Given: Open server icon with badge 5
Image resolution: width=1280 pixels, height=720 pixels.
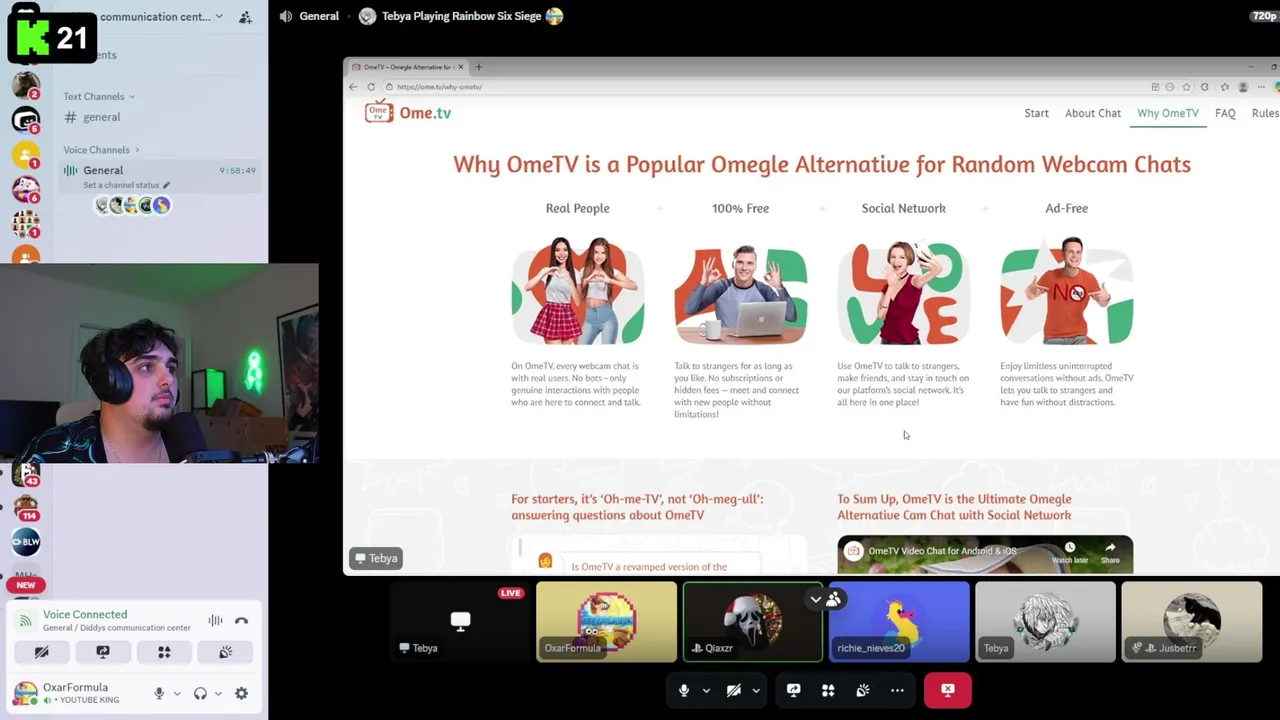Looking at the screenshot, I should click(x=26, y=121).
